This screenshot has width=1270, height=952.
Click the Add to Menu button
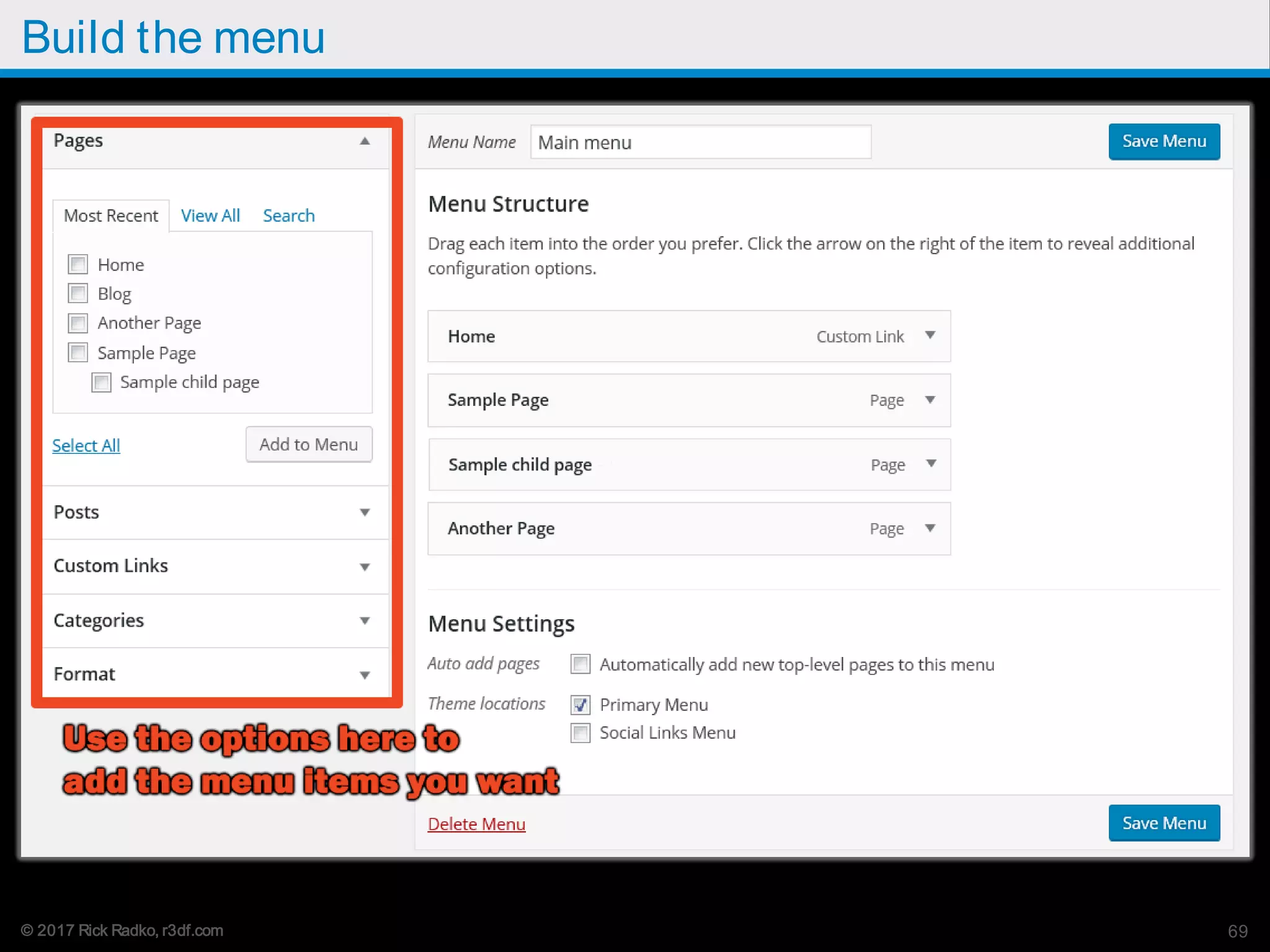[309, 444]
